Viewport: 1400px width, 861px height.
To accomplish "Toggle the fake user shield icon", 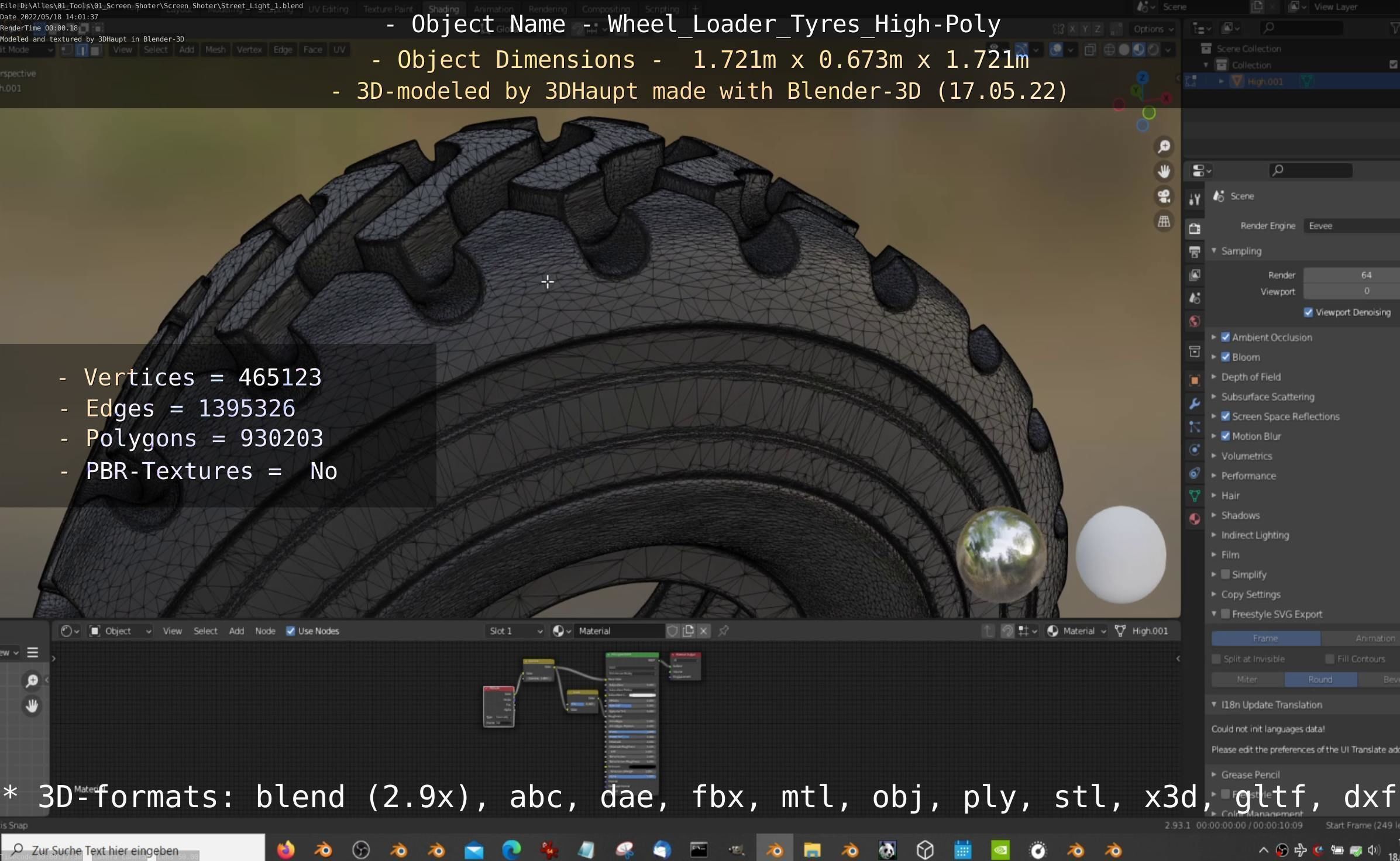I will pyautogui.click(x=672, y=631).
